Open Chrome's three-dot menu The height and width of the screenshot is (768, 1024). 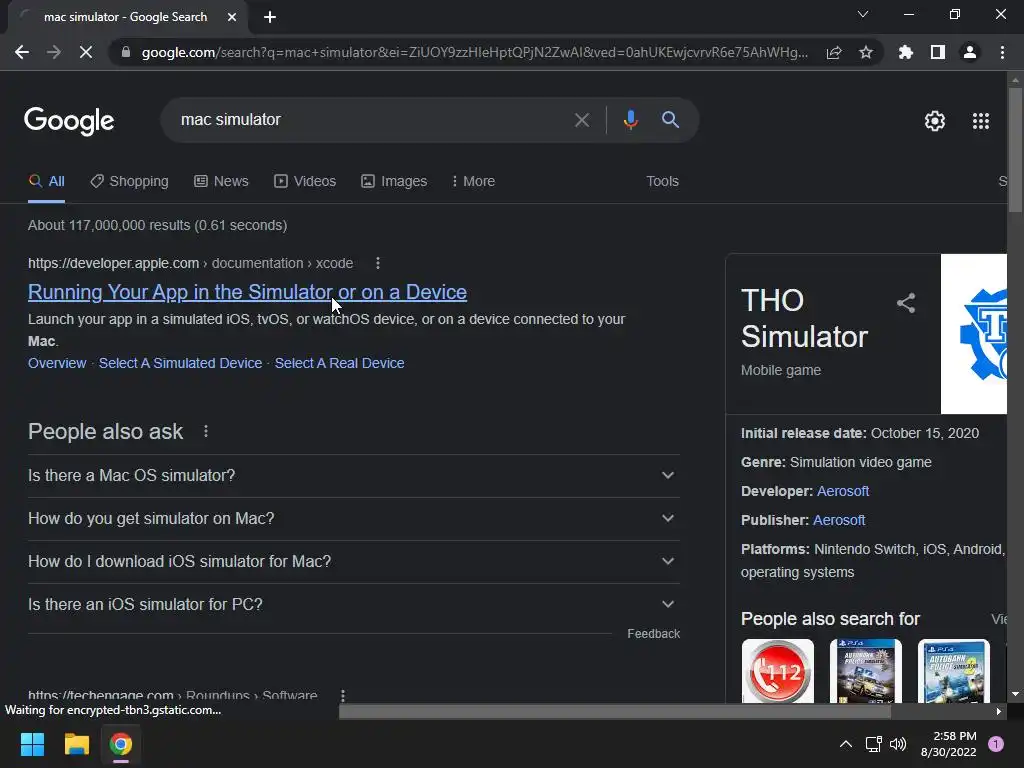[1002, 52]
